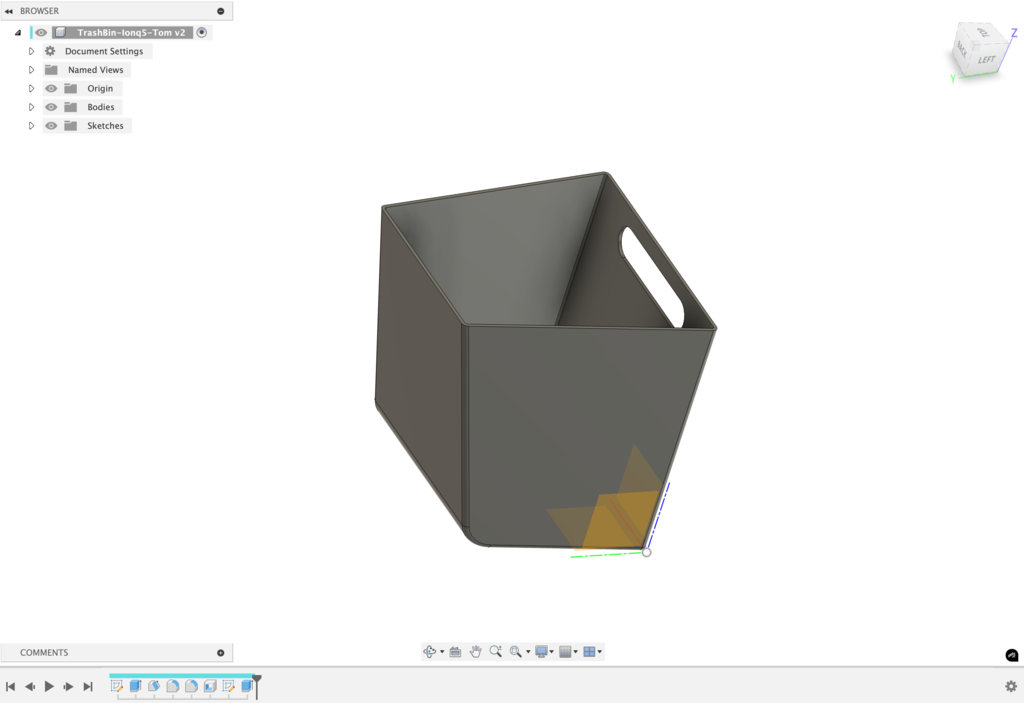The height and width of the screenshot is (703, 1024).
Task: Click the first sketch feature in timeline
Action: (x=117, y=686)
